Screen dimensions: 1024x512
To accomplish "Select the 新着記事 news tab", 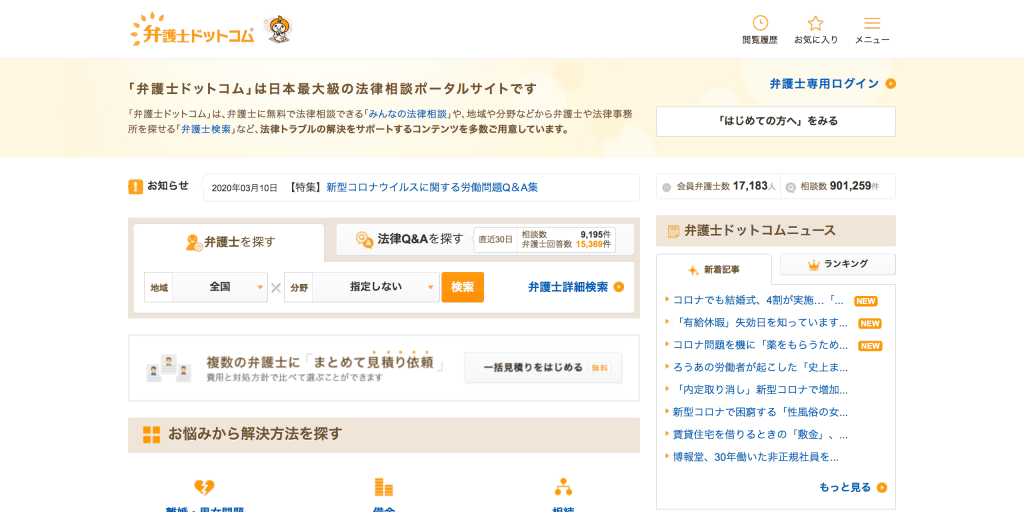I will click(x=714, y=269).
